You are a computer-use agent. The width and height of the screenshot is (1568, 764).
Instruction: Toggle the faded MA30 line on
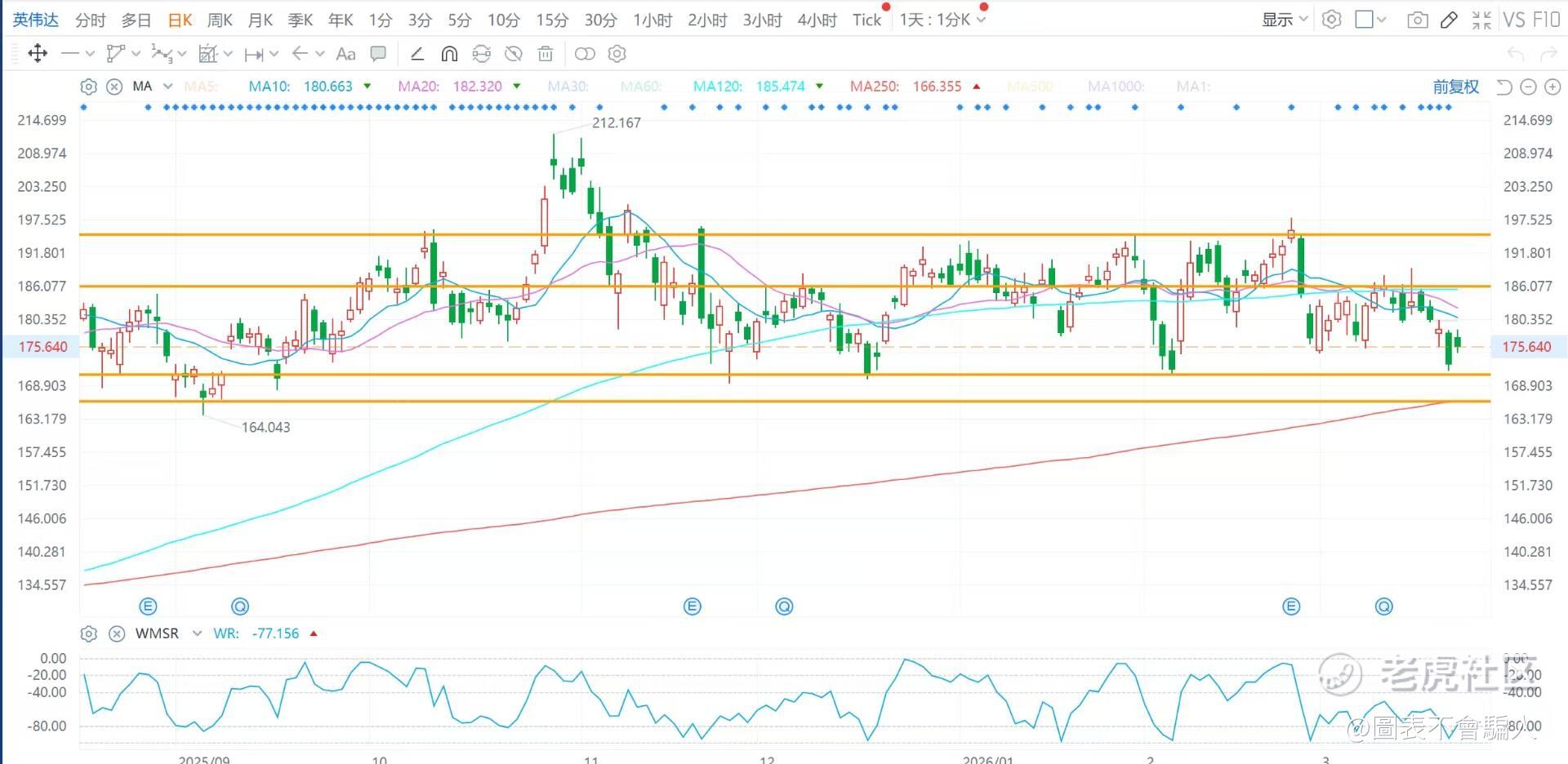coord(568,87)
